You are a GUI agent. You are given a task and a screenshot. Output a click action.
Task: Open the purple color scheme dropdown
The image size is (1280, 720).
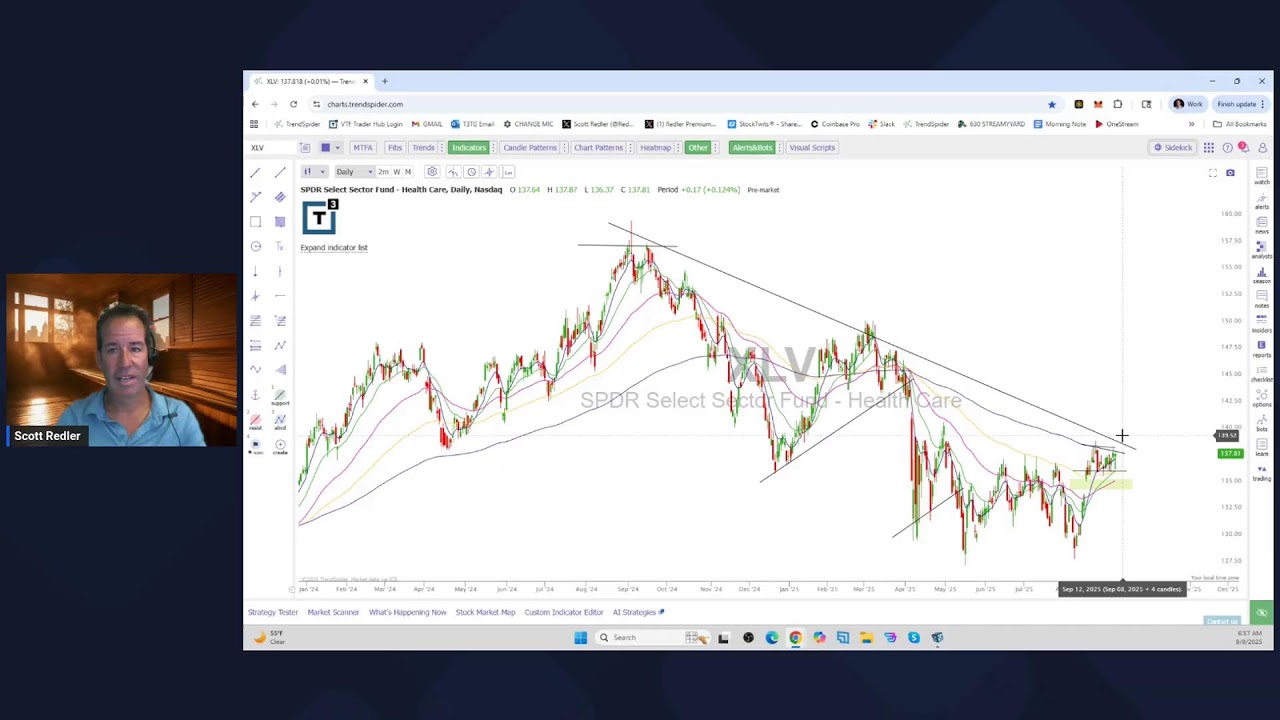tap(329, 148)
